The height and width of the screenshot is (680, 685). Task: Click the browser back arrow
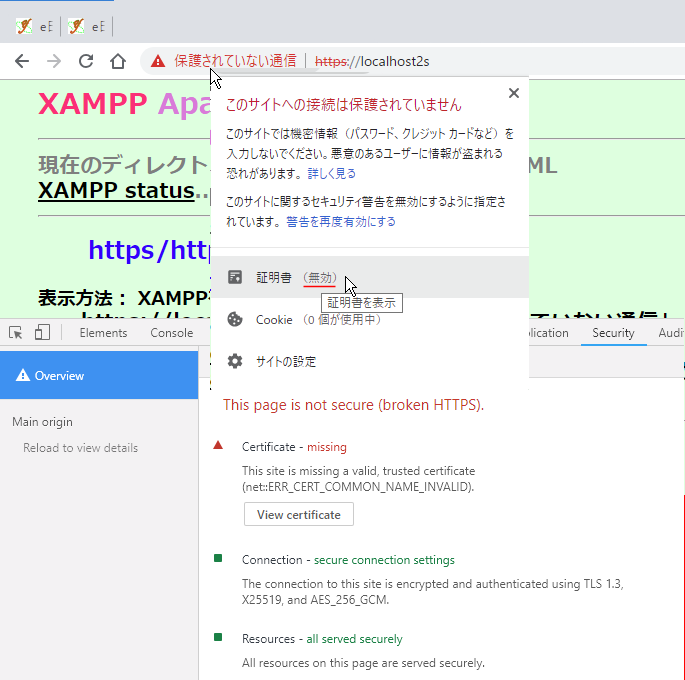pos(22,61)
